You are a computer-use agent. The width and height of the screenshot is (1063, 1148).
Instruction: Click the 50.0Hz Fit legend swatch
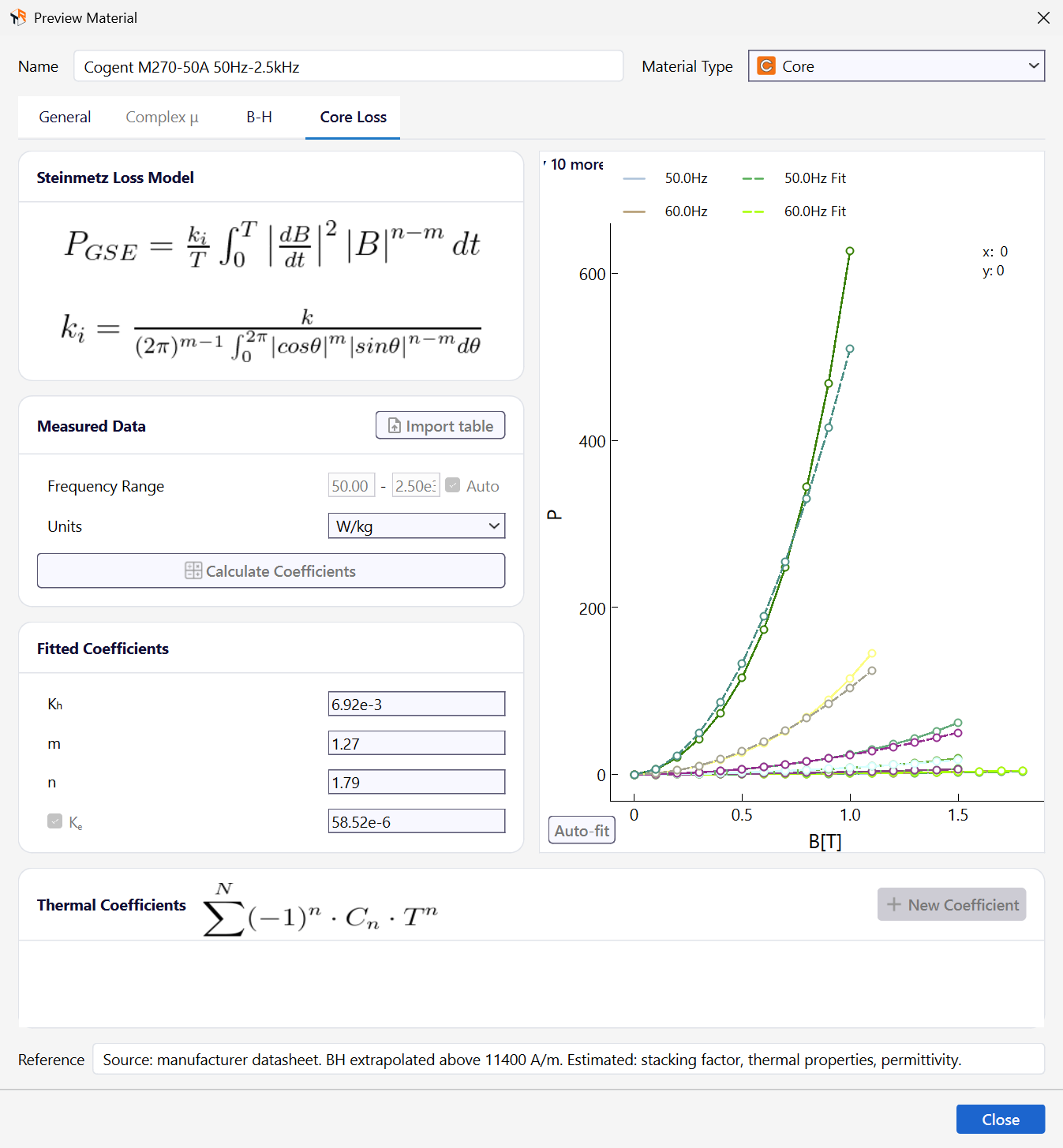pos(754,178)
